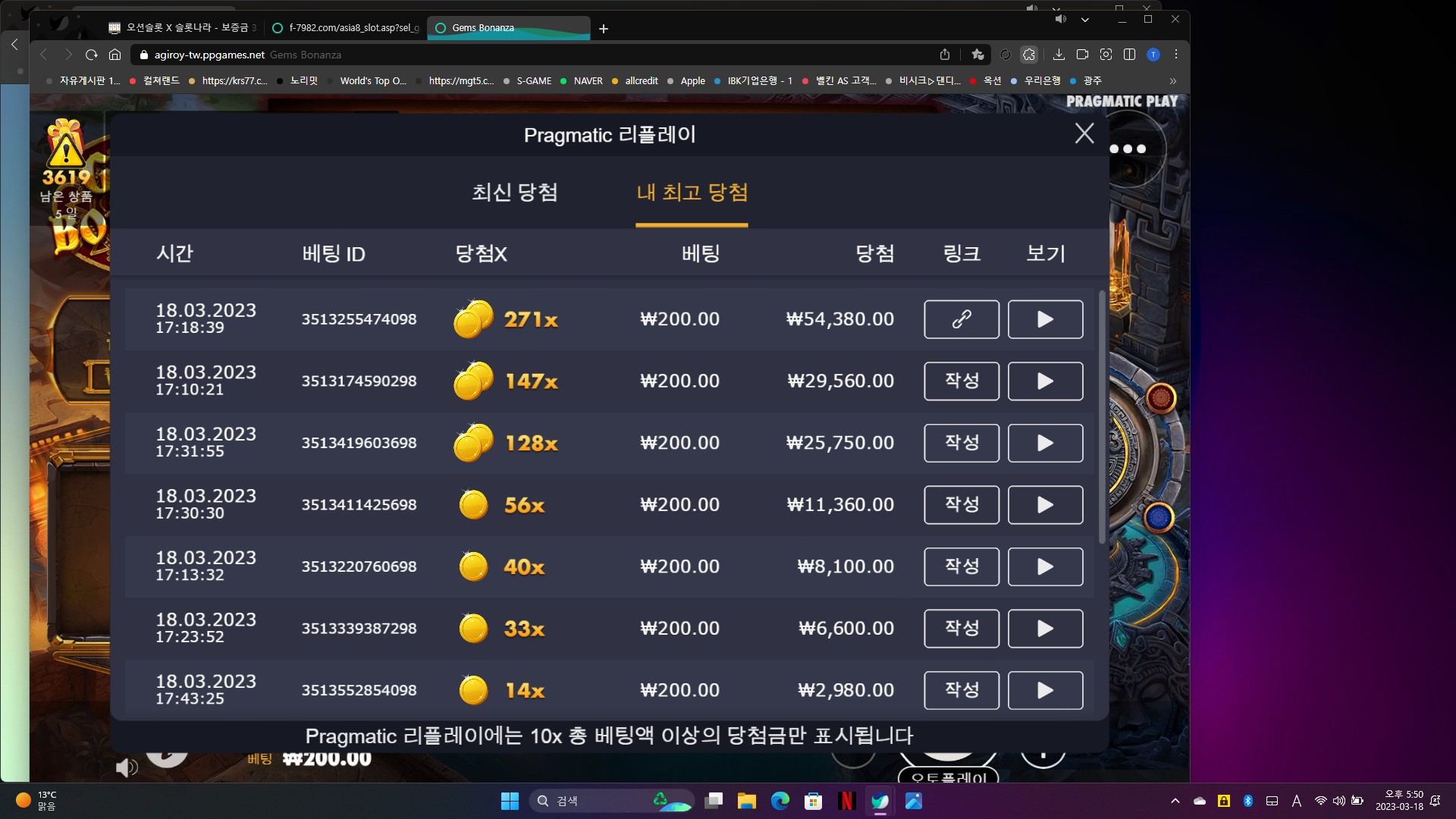Show hidden system tray icons
Viewport: 1456px width, 819px height.
(1175, 801)
